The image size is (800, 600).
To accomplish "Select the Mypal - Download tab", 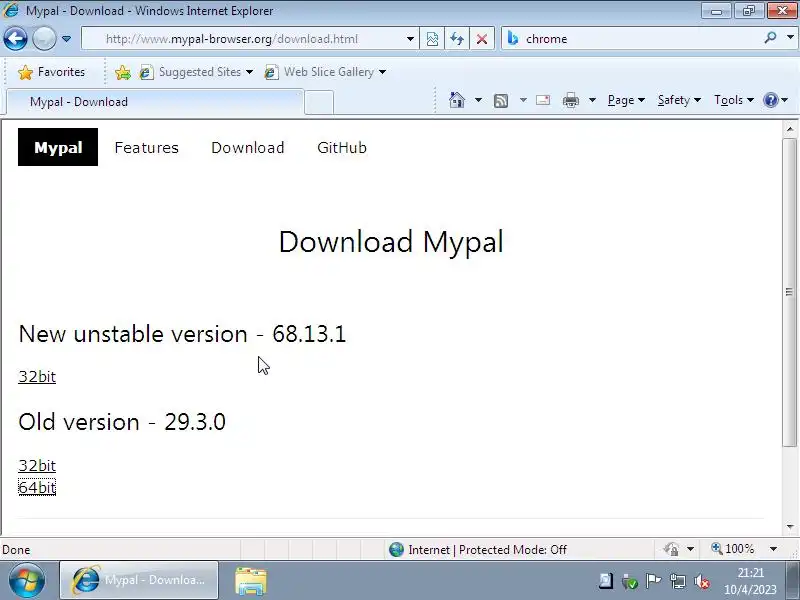I will [155, 102].
